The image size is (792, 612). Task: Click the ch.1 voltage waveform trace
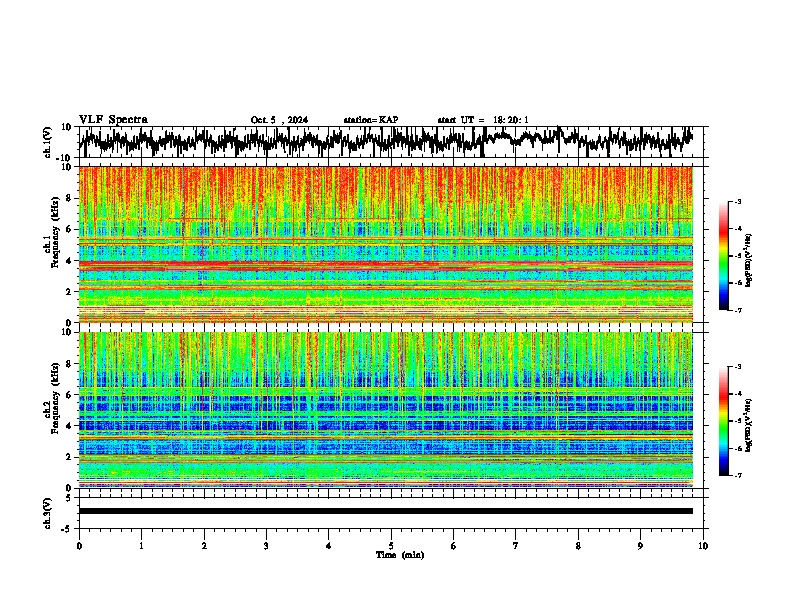click(386, 141)
